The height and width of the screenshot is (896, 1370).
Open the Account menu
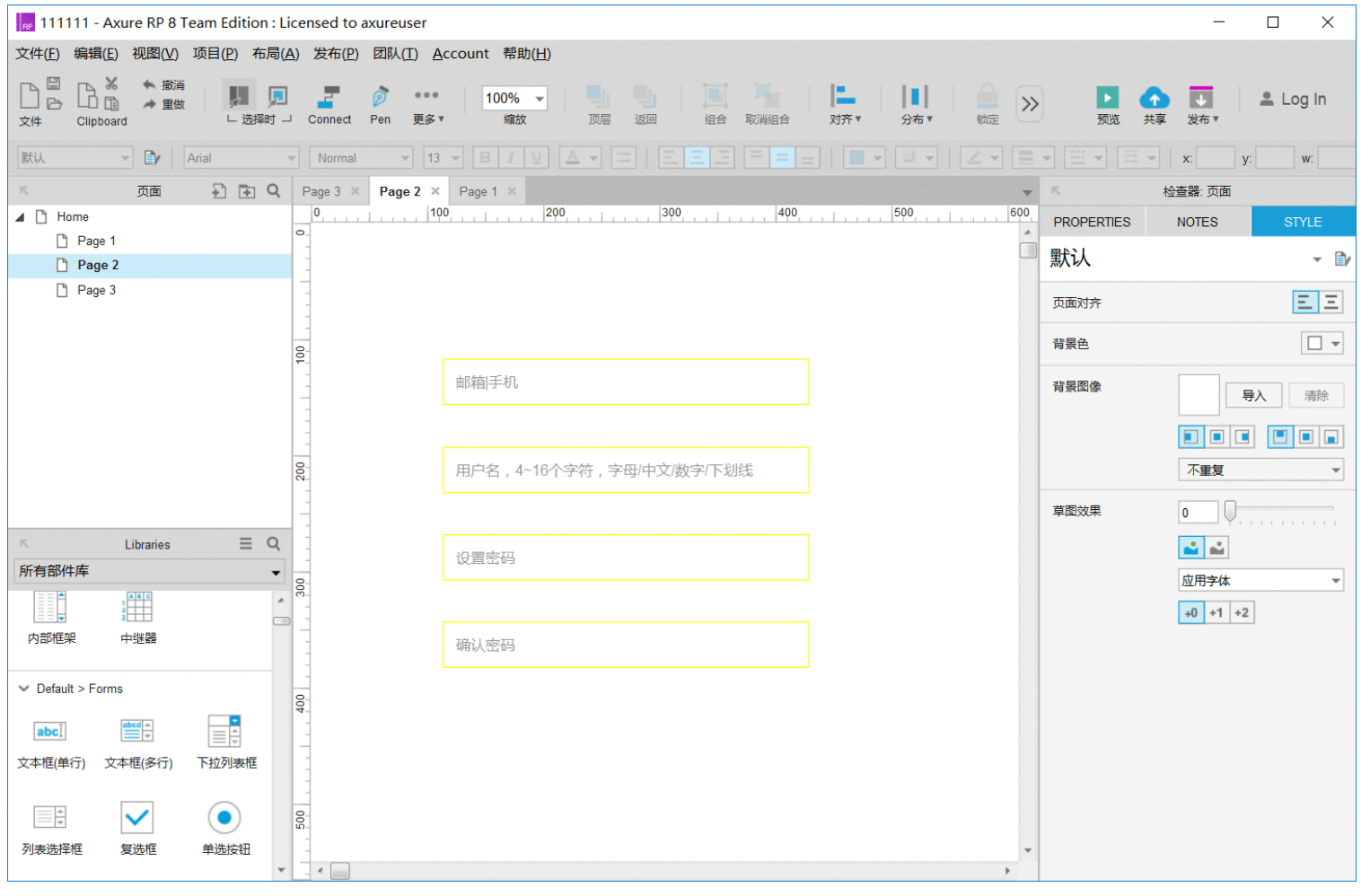tap(461, 54)
